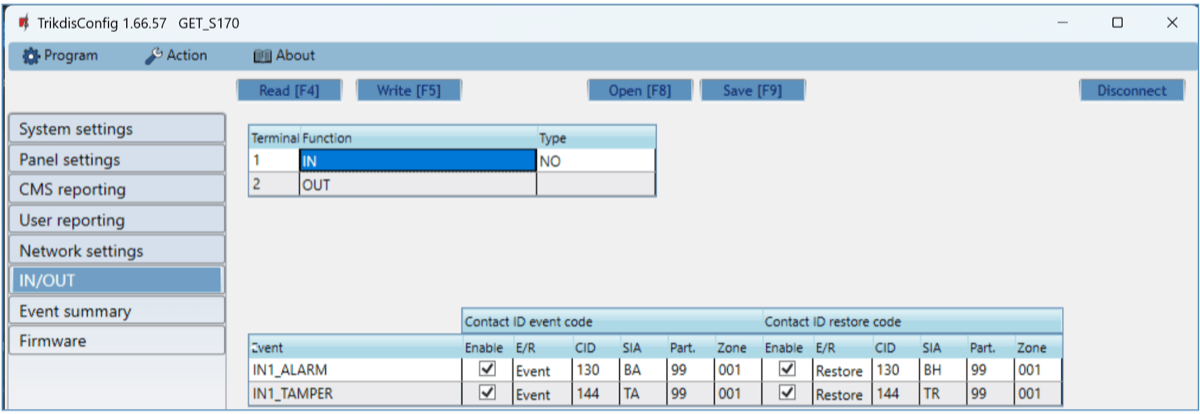Open Function dropdown for terminal 2 OUT
The height and width of the screenshot is (414, 1200).
pyautogui.click(x=417, y=184)
